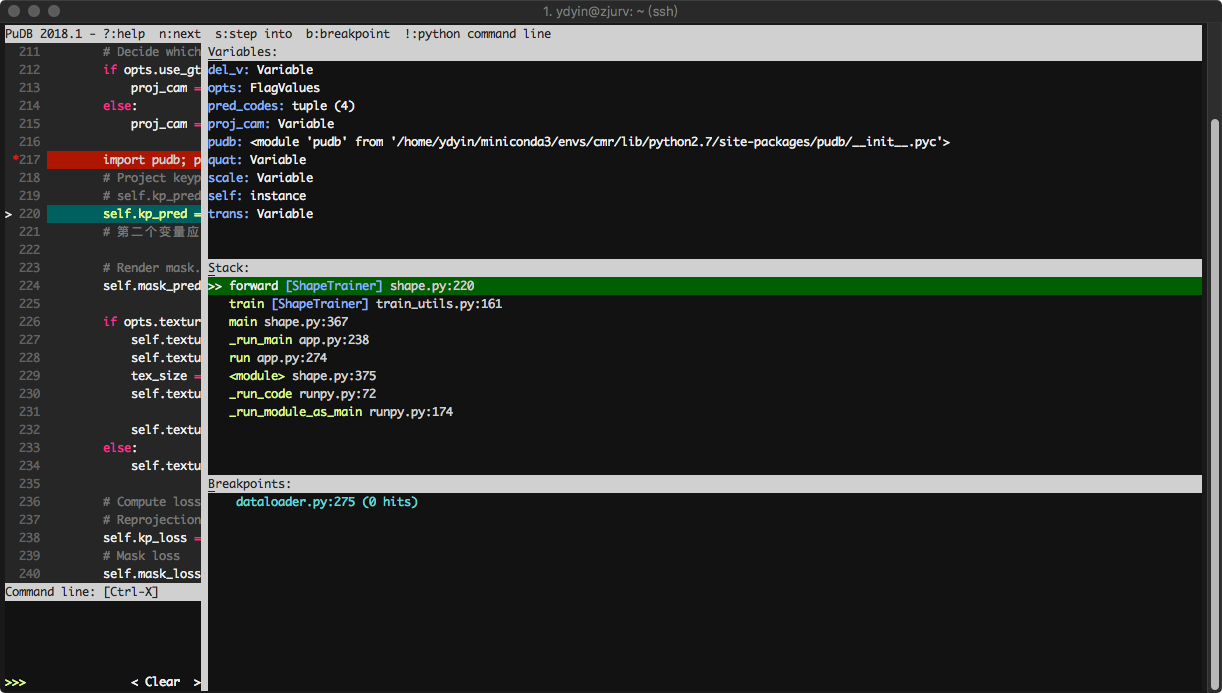The height and width of the screenshot is (693, 1222).
Task: Click 'b:breakpoint' hint in header
Action: click(348, 34)
